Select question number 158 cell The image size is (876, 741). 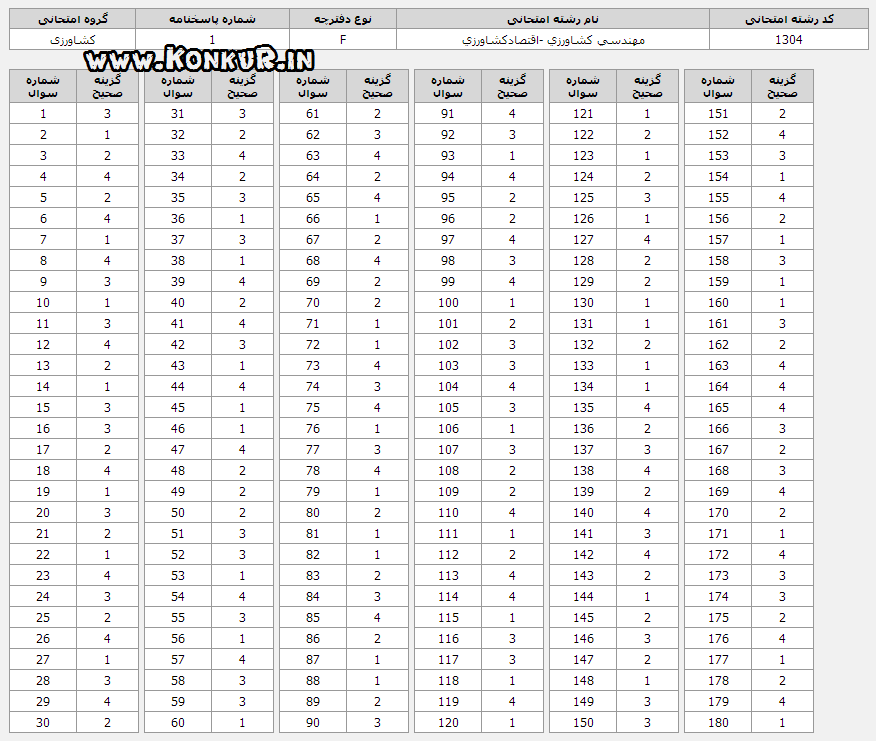coord(718,261)
